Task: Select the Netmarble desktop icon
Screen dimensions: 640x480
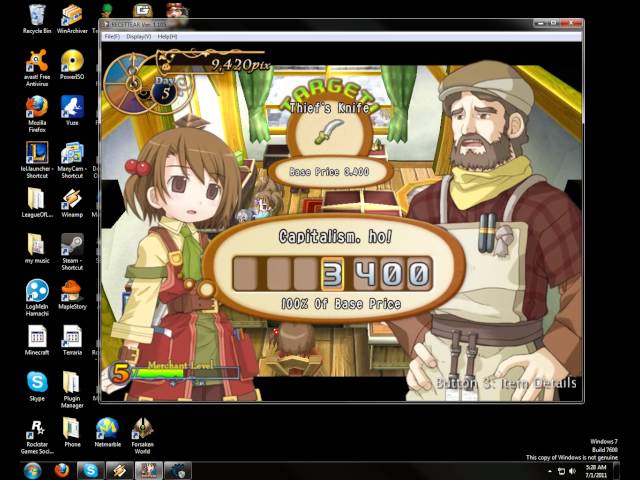Action: tap(107, 433)
